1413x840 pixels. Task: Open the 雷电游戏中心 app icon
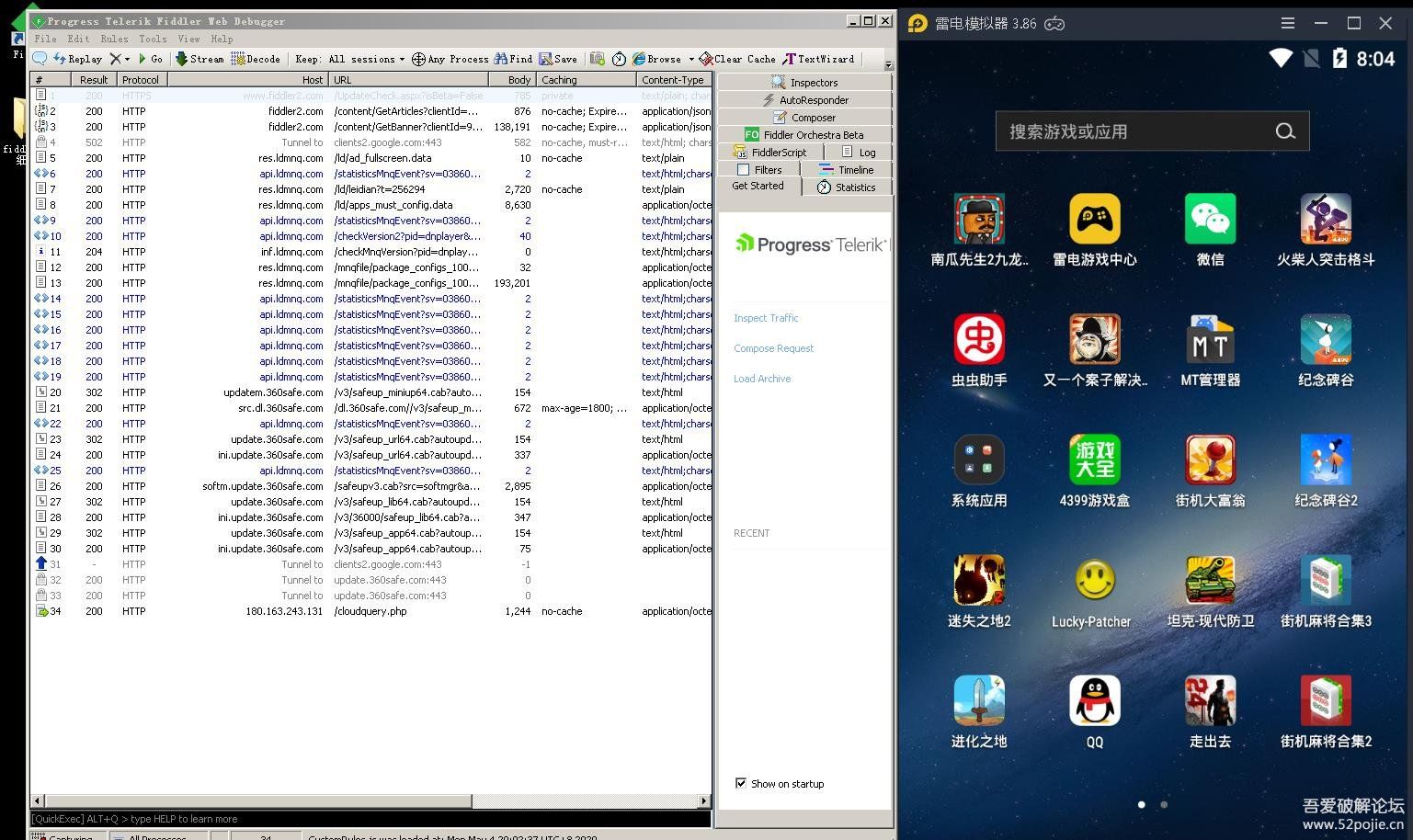1094,219
